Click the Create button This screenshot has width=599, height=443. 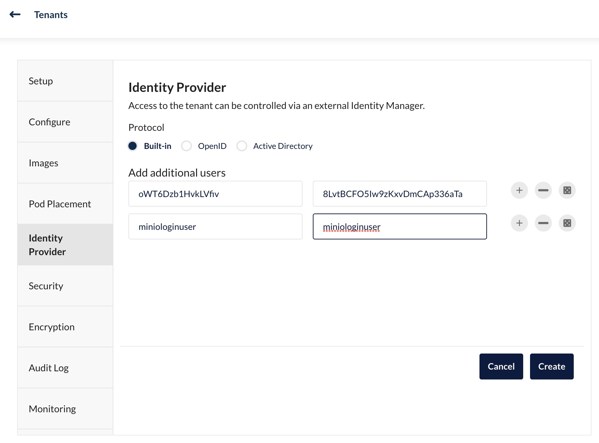pos(552,367)
